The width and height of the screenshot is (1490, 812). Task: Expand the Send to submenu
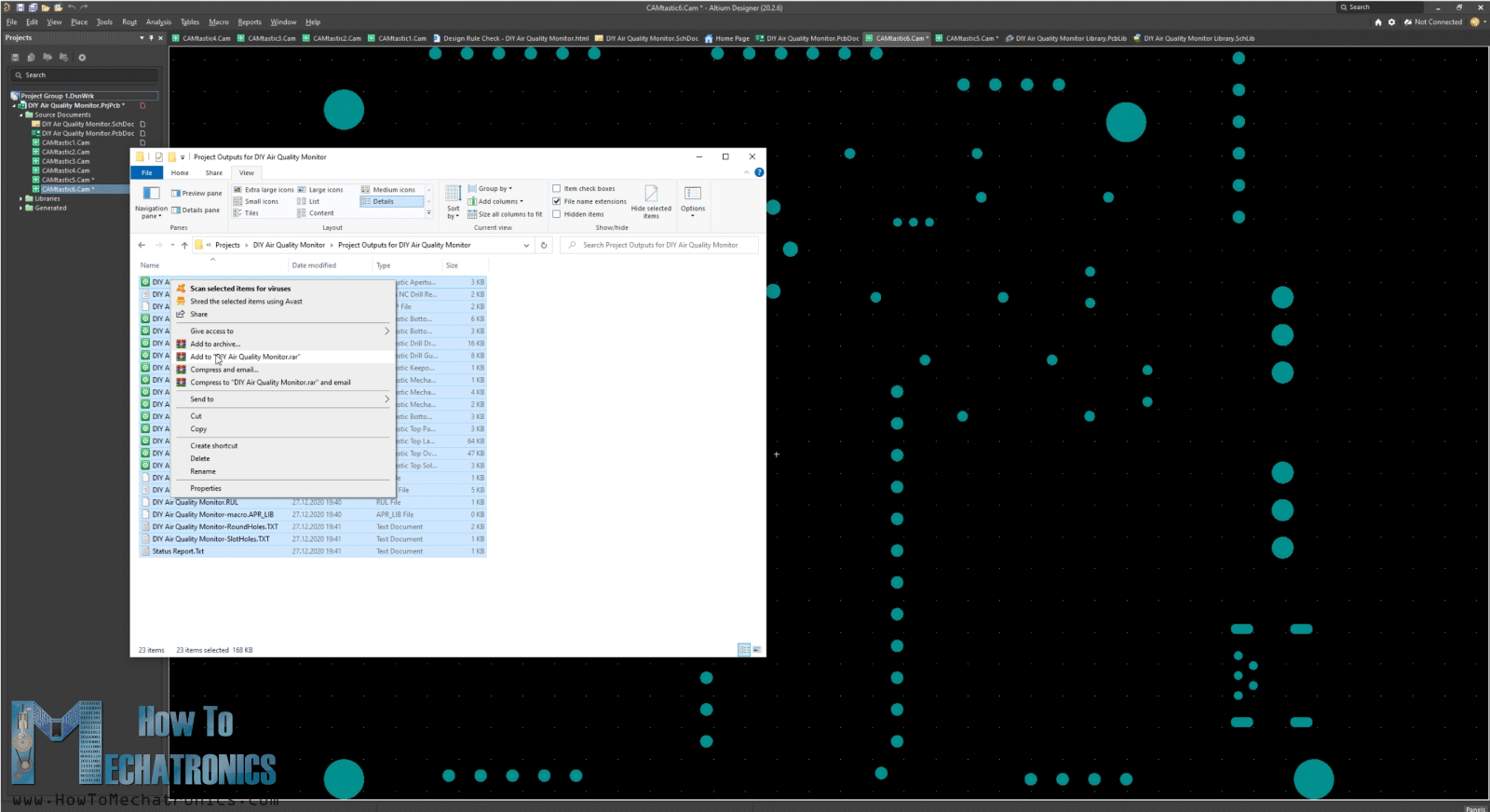point(289,399)
